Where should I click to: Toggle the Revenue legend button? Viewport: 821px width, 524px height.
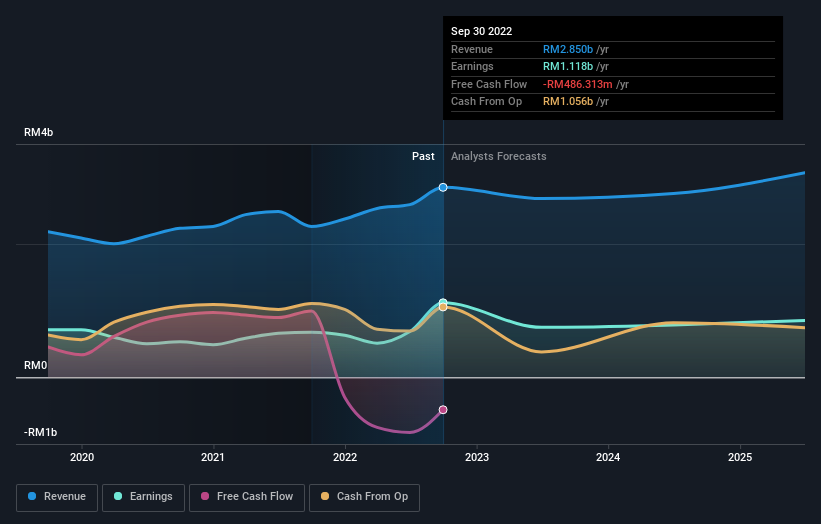coord(57,497)
